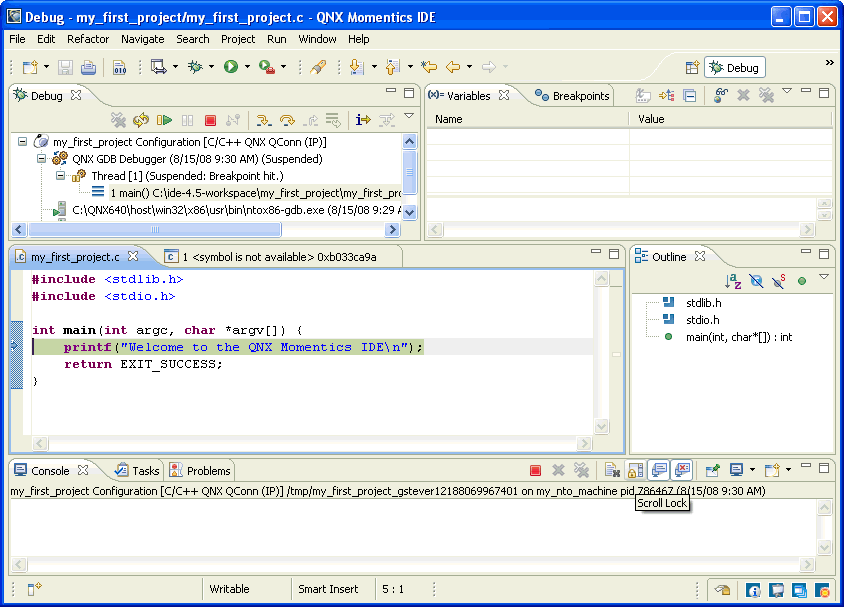The image size is (844, 607).
Task: Click the Remove All Terminated Launches icon
Action: [120, 119]
